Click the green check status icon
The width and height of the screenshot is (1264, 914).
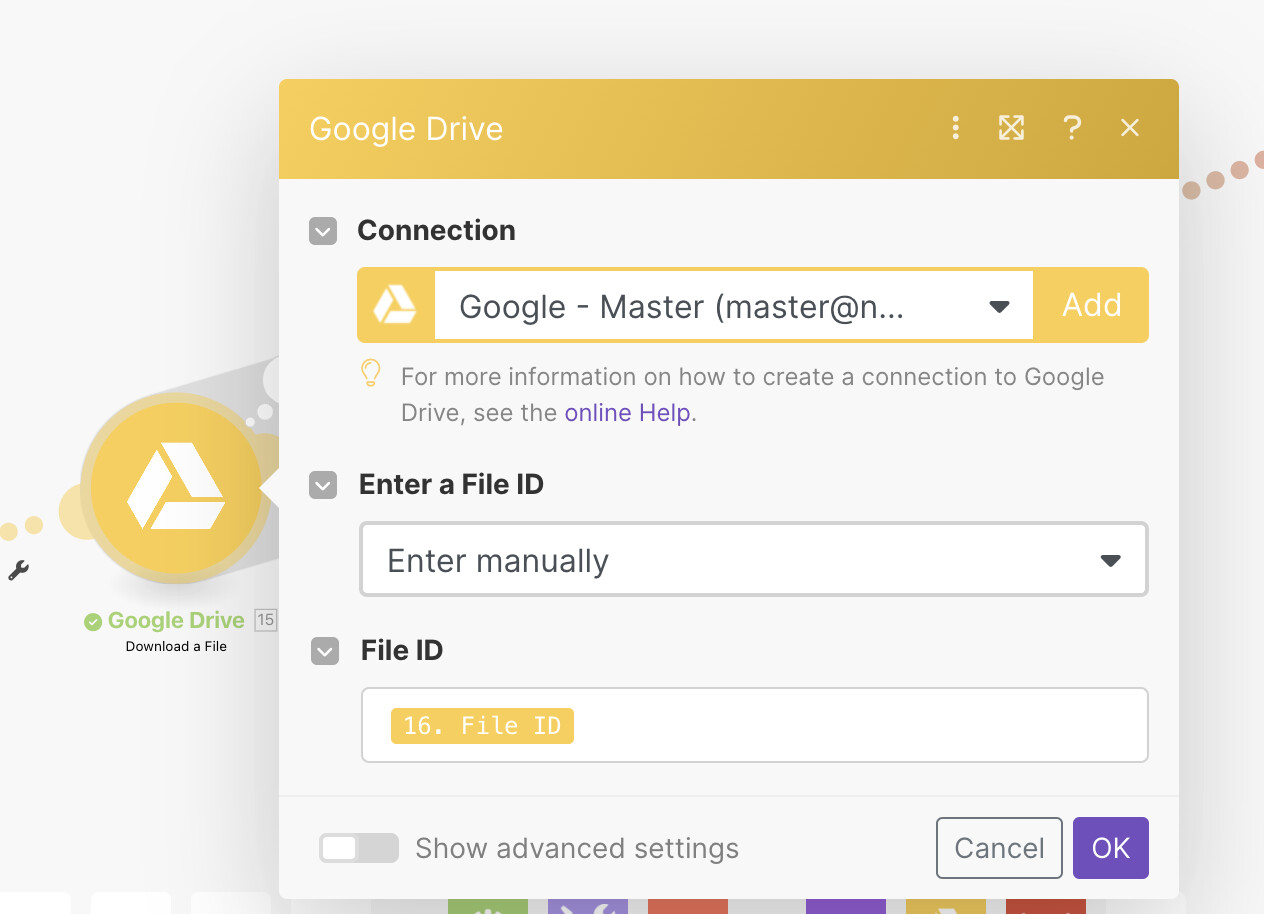tap(93, 621)
